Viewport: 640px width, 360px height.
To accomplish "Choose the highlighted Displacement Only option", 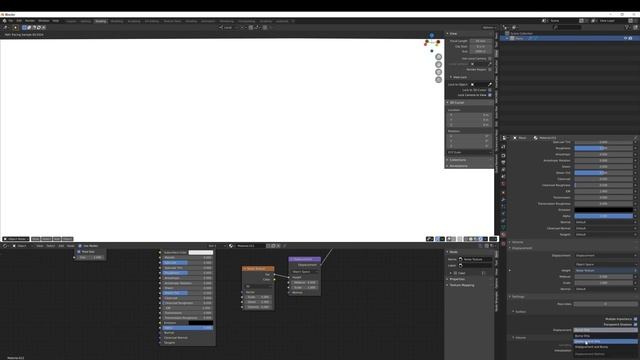I will 605,341.
